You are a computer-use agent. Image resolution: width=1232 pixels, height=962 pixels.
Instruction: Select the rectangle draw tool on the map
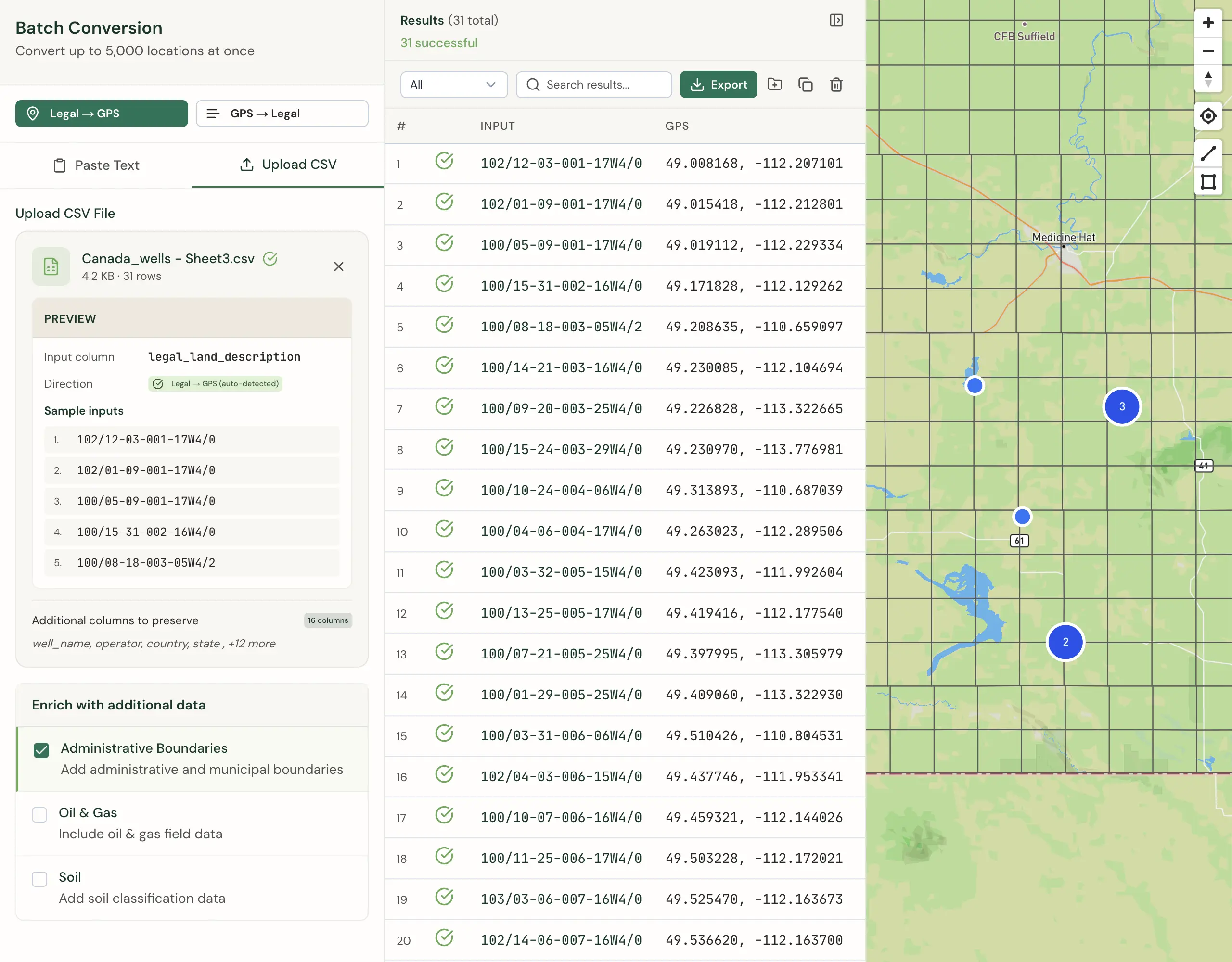point(1209,181)
